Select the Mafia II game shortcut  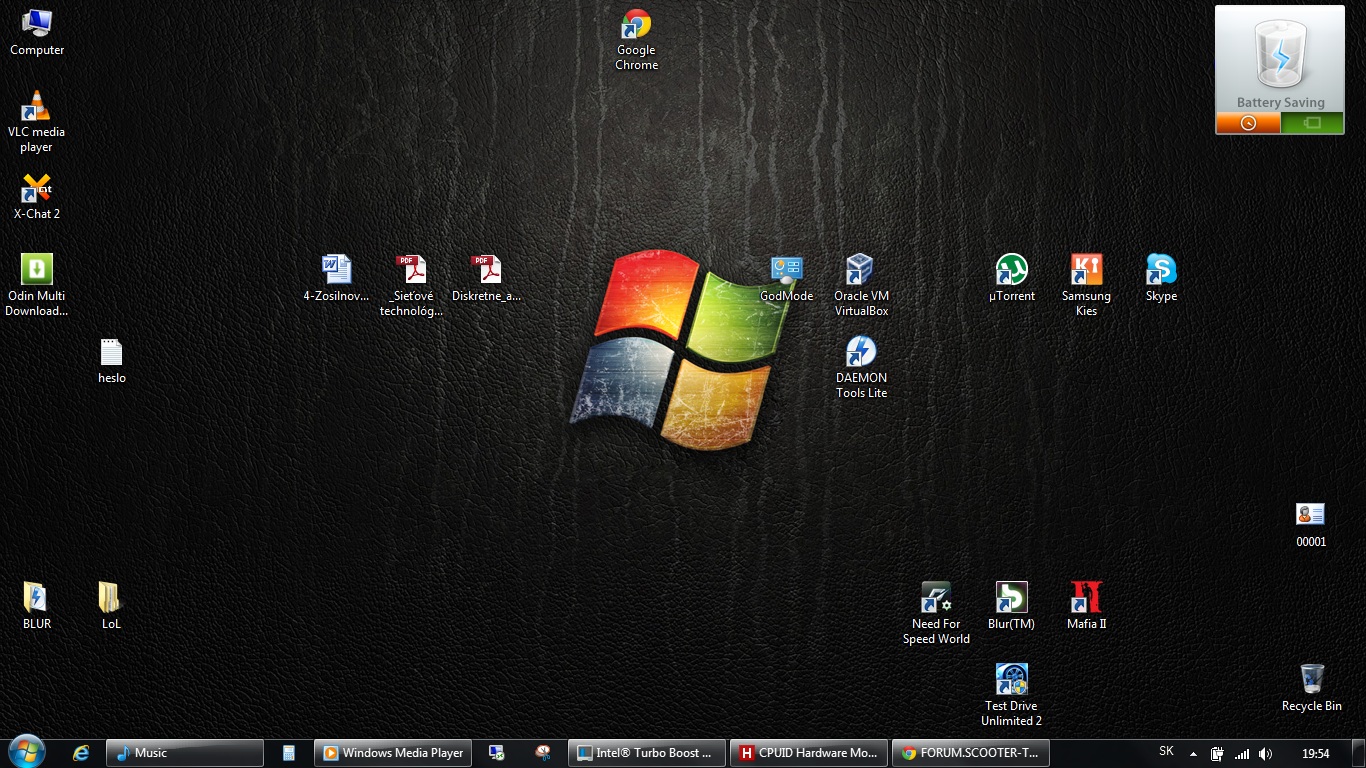[x=1086, y=598]
